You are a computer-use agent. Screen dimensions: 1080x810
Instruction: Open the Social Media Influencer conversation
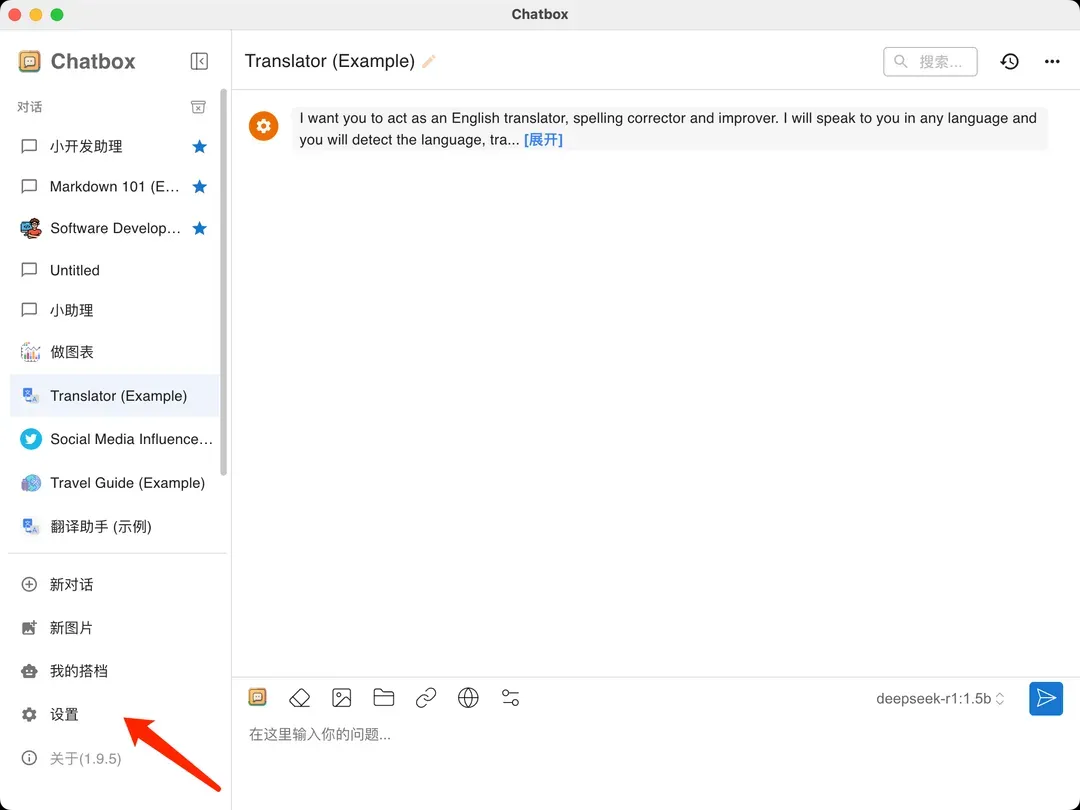114,439
